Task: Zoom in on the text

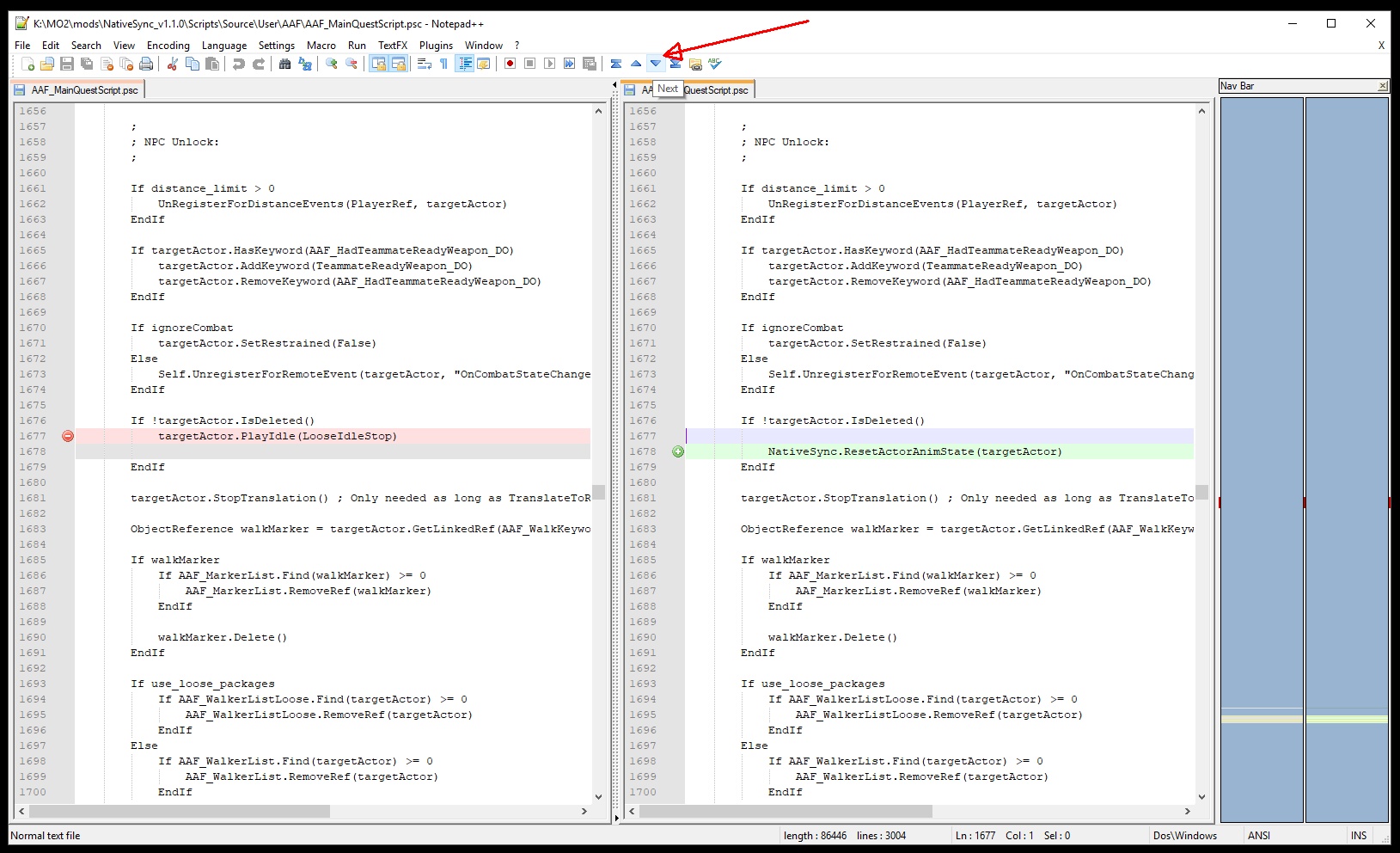Action: 330,63
